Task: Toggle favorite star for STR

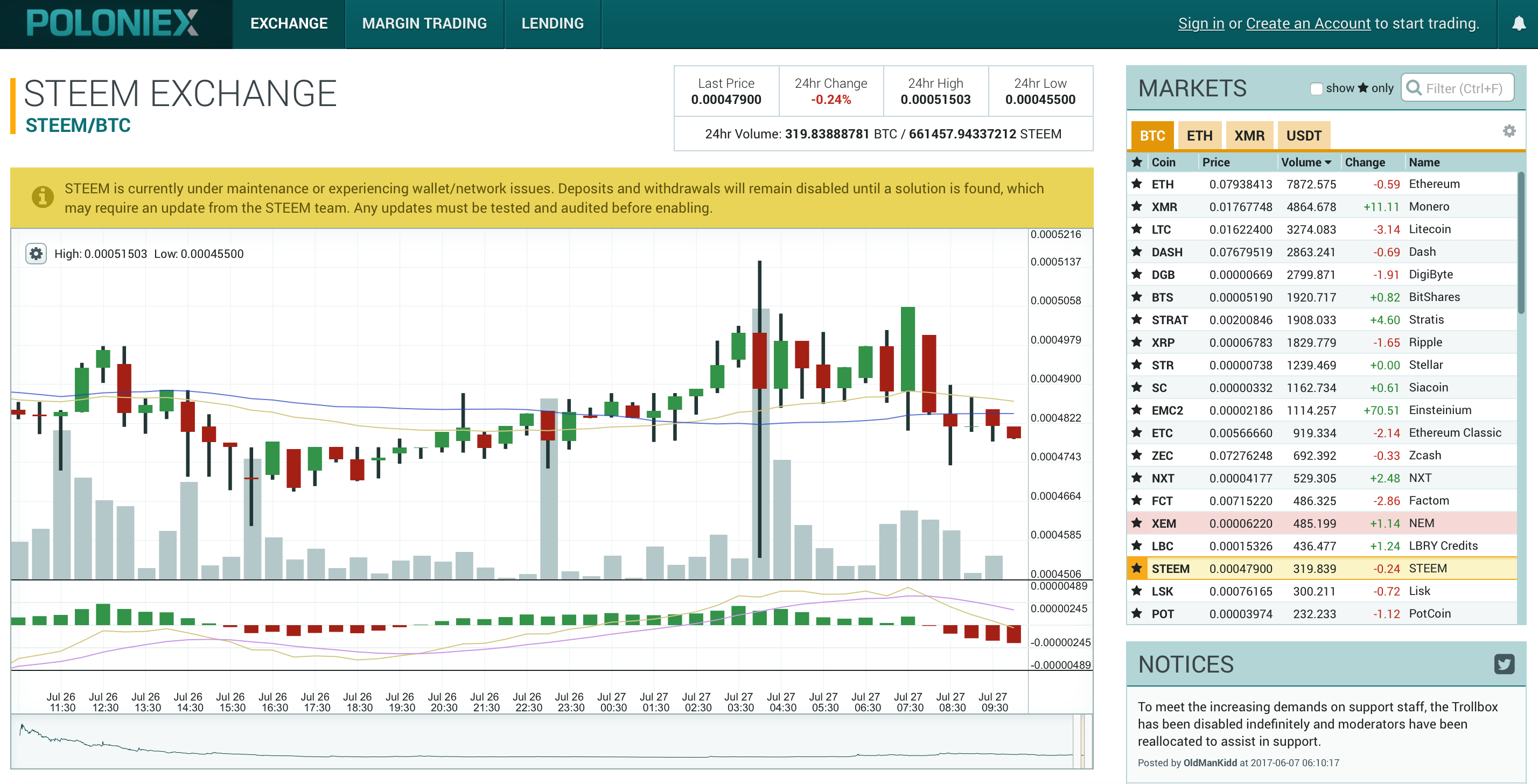Action: pos(1137,365)
